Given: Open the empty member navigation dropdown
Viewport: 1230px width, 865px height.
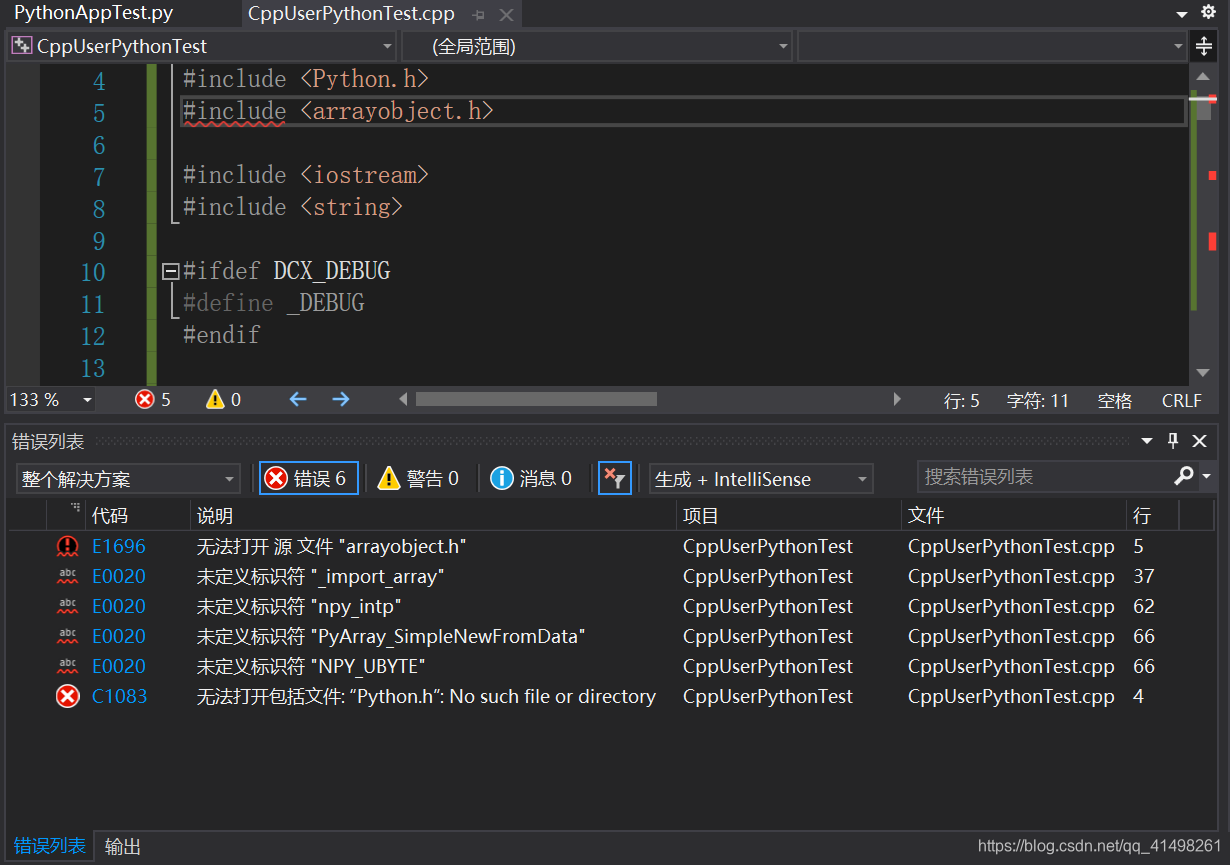Looking at the screenshot, I should (992, 46).
